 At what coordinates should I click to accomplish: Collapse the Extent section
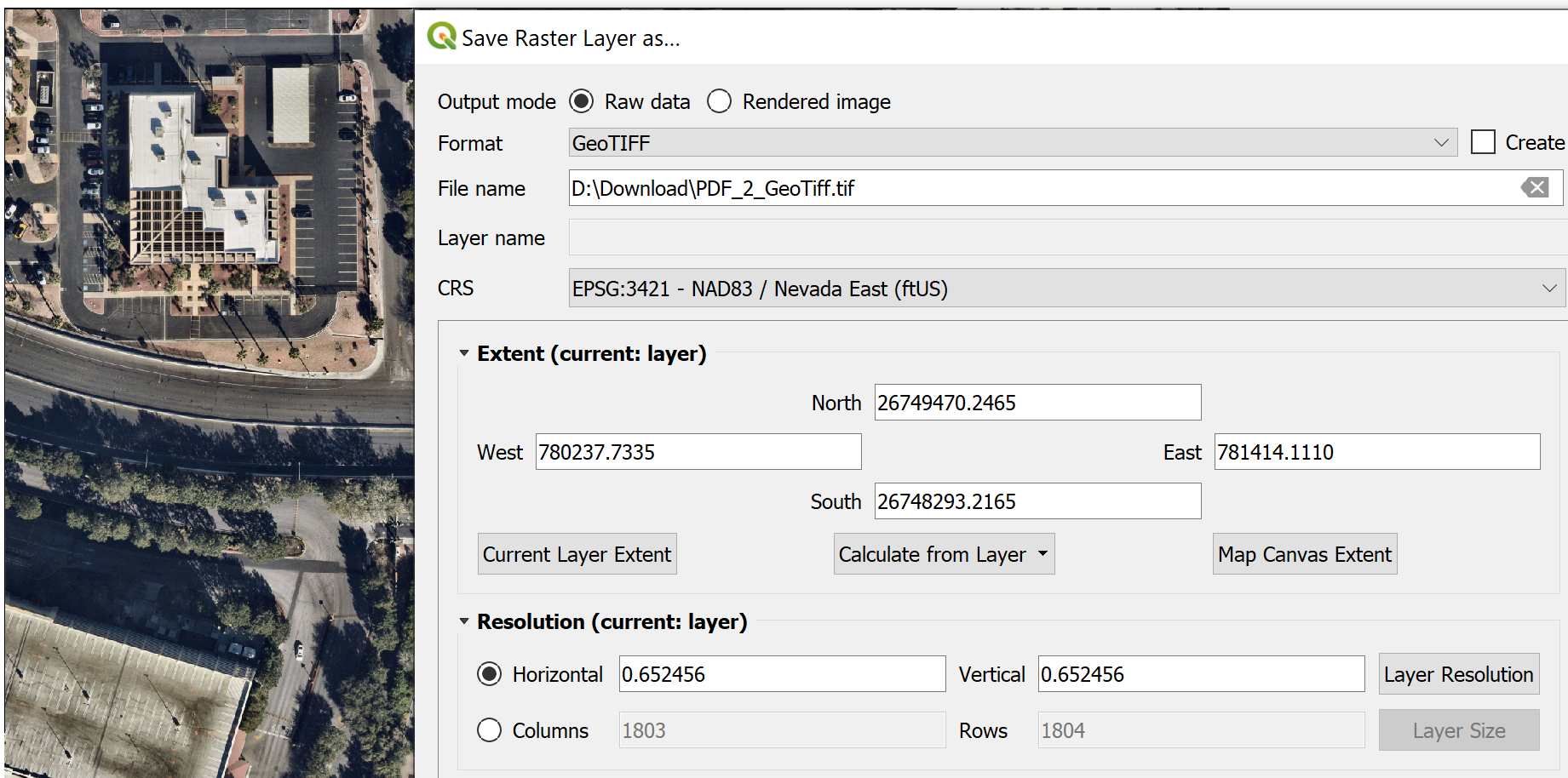tap(464, 352)
